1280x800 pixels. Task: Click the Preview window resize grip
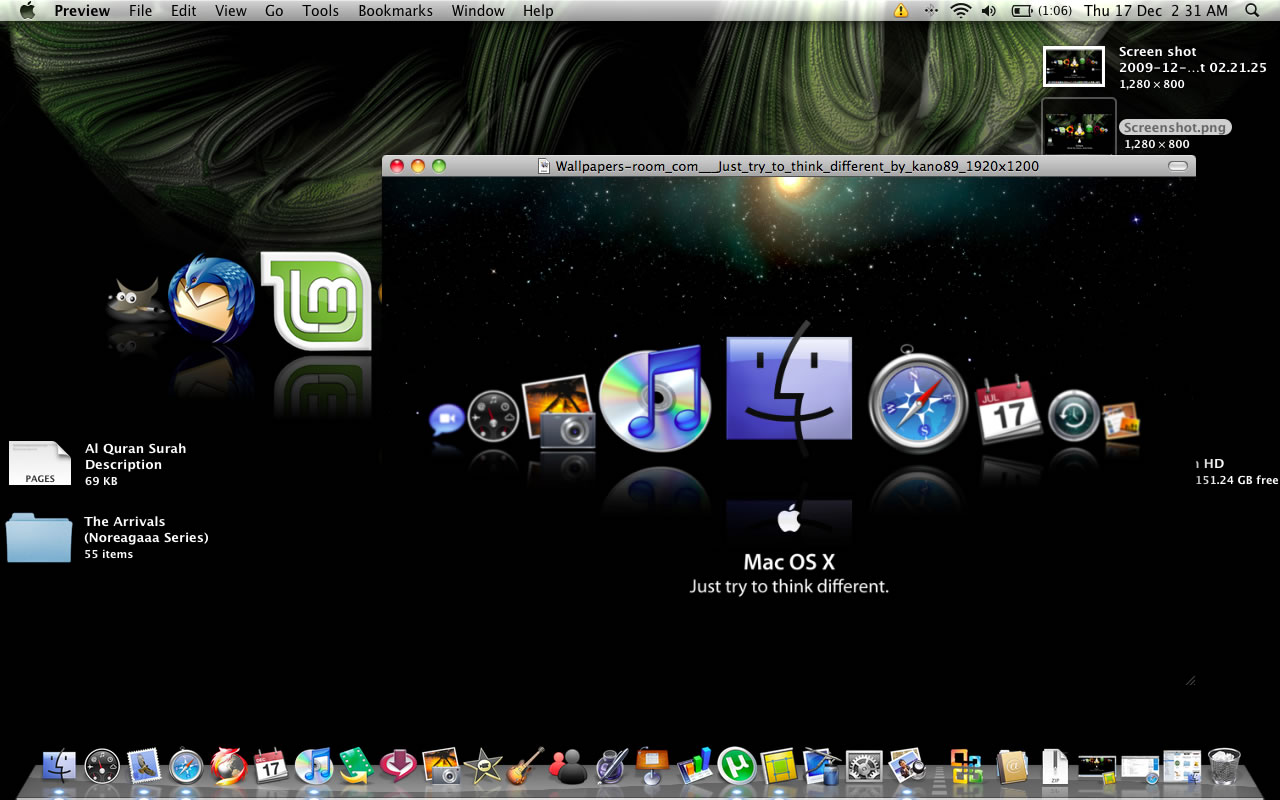(1189, 680)
